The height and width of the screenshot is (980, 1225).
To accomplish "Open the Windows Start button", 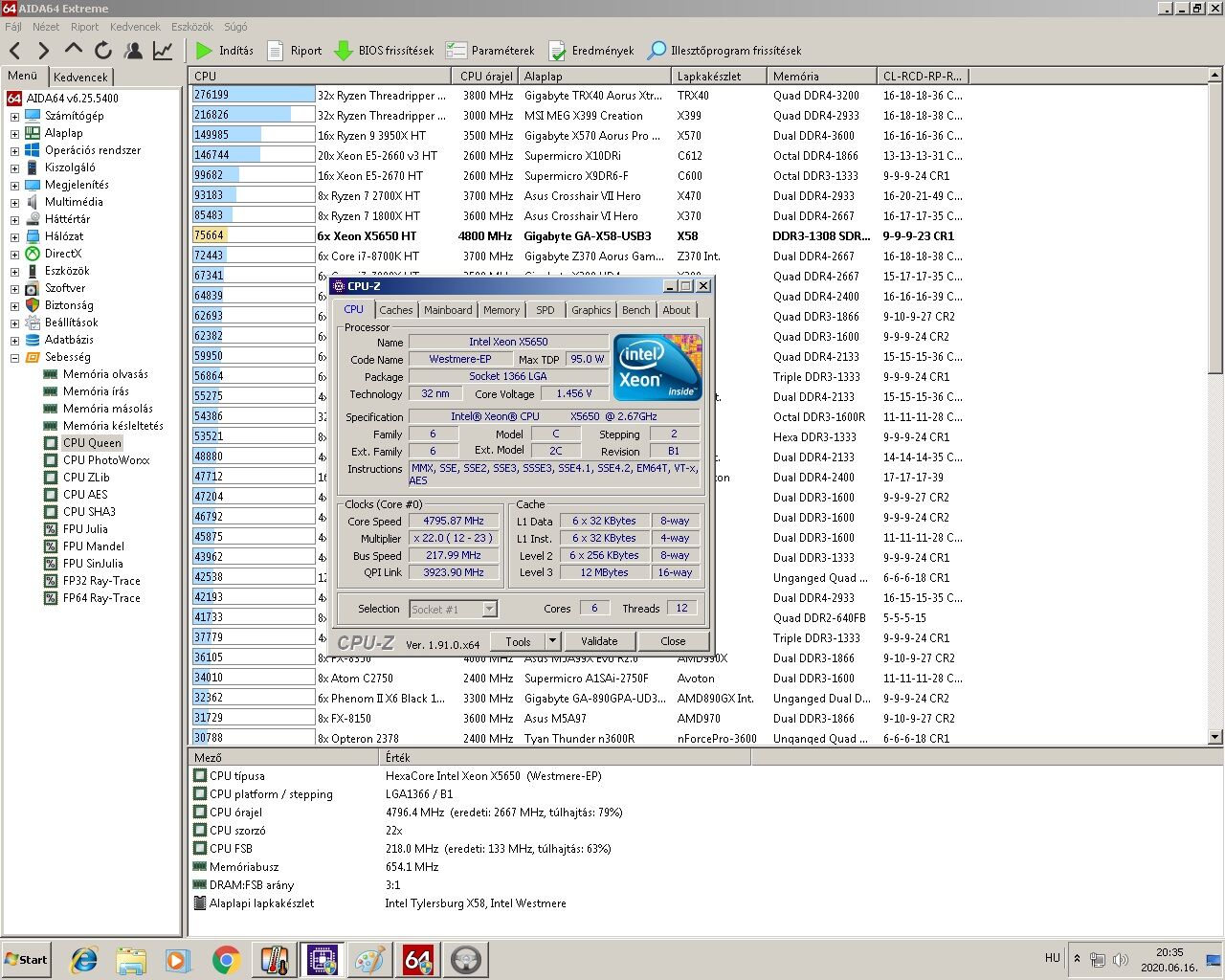I will point(27,959).
